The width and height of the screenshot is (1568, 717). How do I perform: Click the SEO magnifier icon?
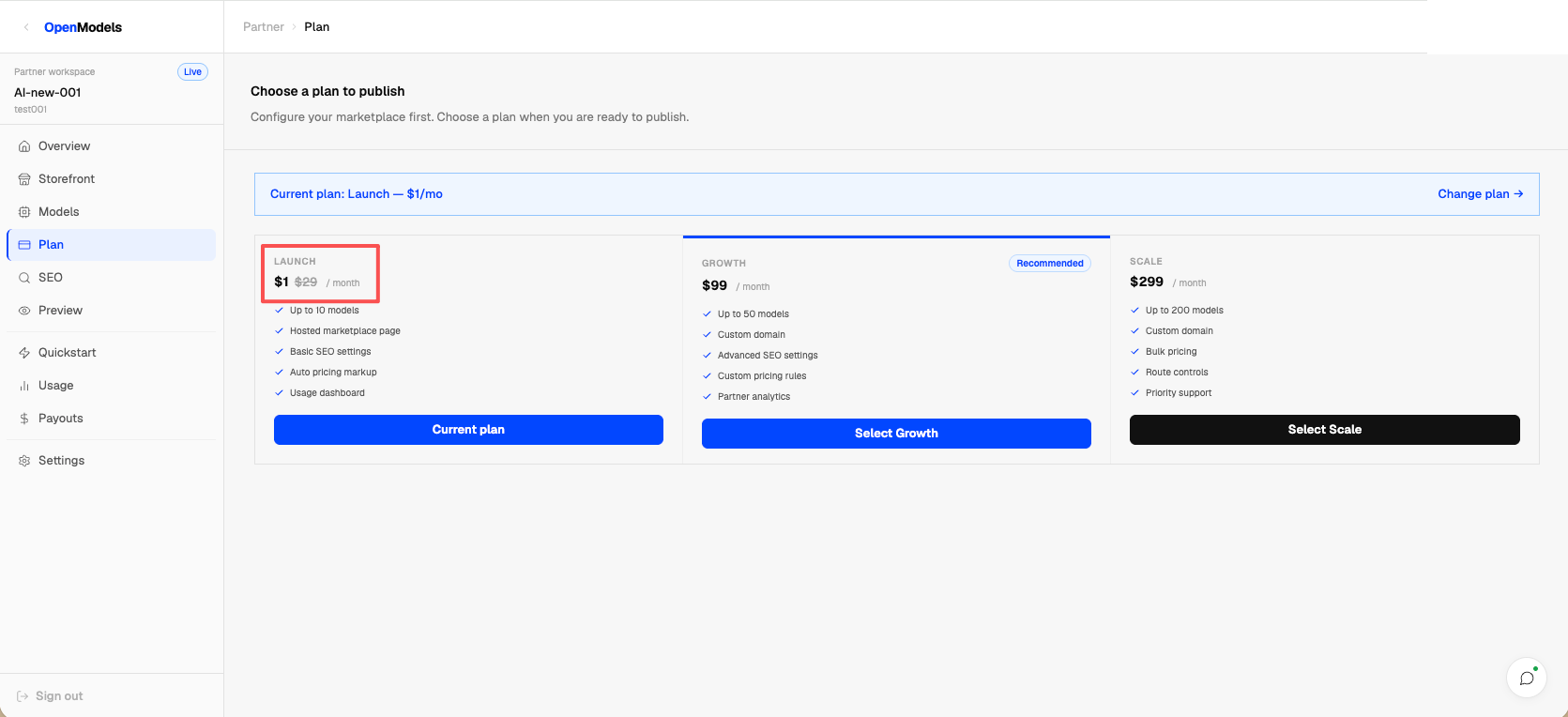(x=24, y=278)
